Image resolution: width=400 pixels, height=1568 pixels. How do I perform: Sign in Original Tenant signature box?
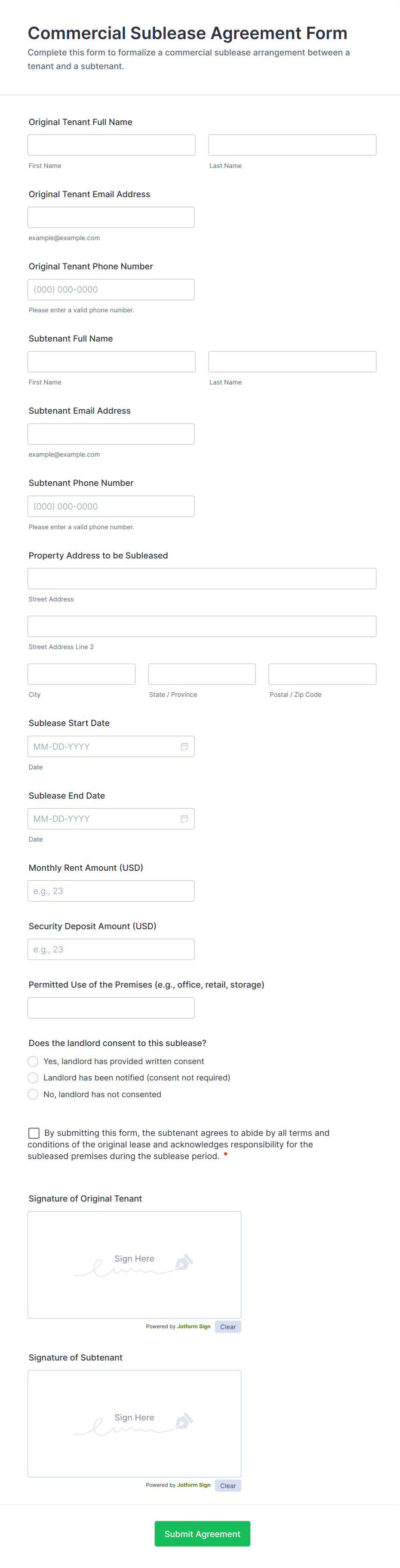click(134, 1265)
